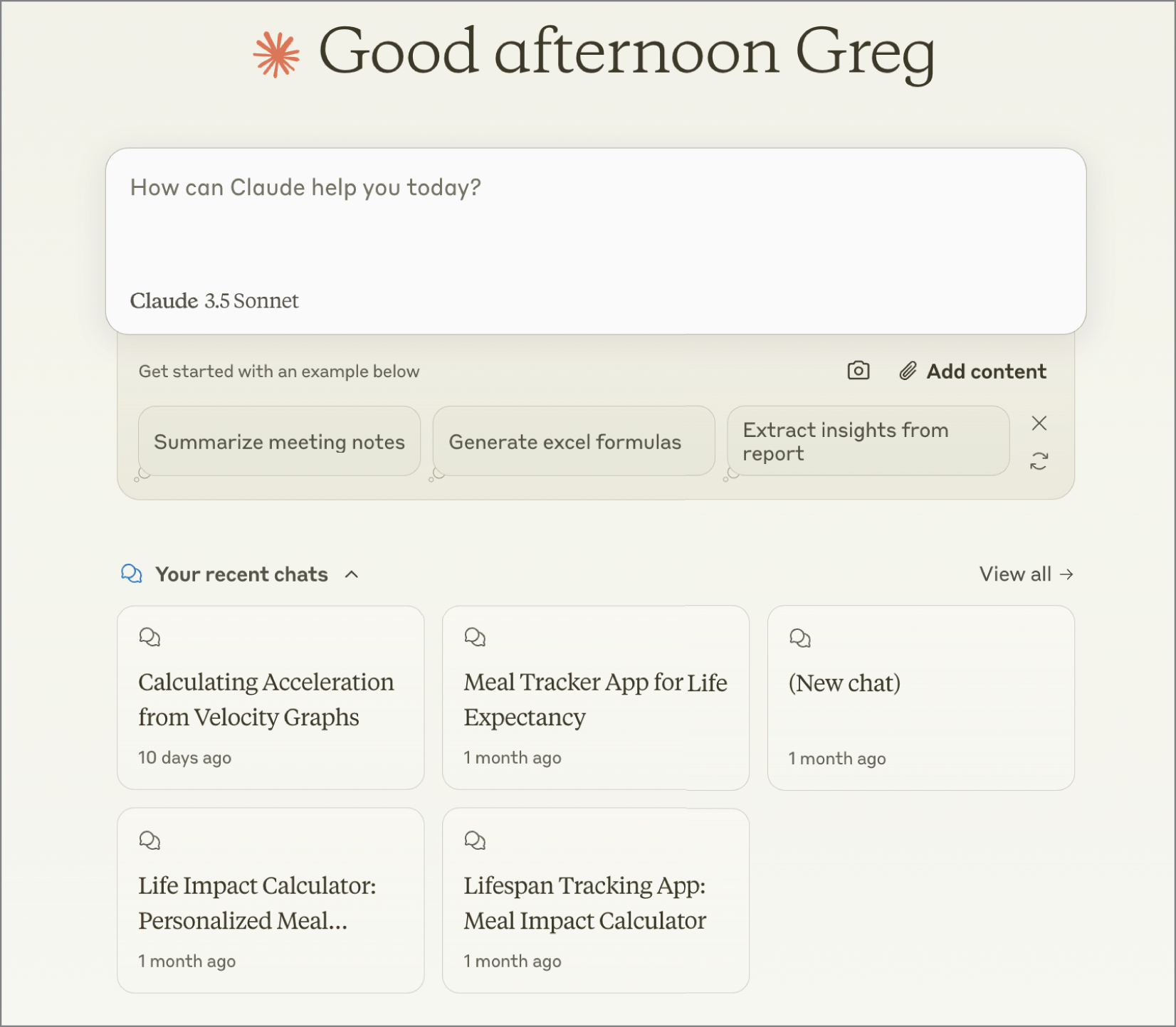Open View all recent chats
This screenshot has width=1176, height=1027.
1026,574
